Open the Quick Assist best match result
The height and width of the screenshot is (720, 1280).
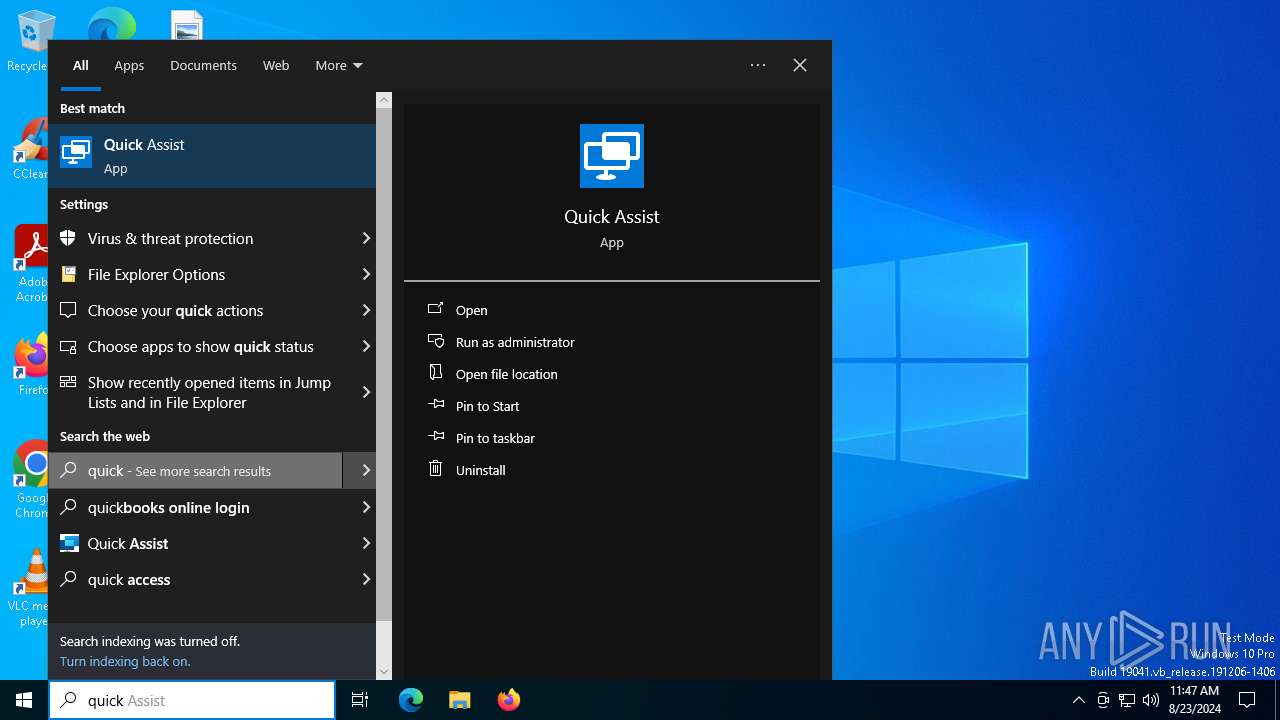pyautogui.click(x=212, y=156)
